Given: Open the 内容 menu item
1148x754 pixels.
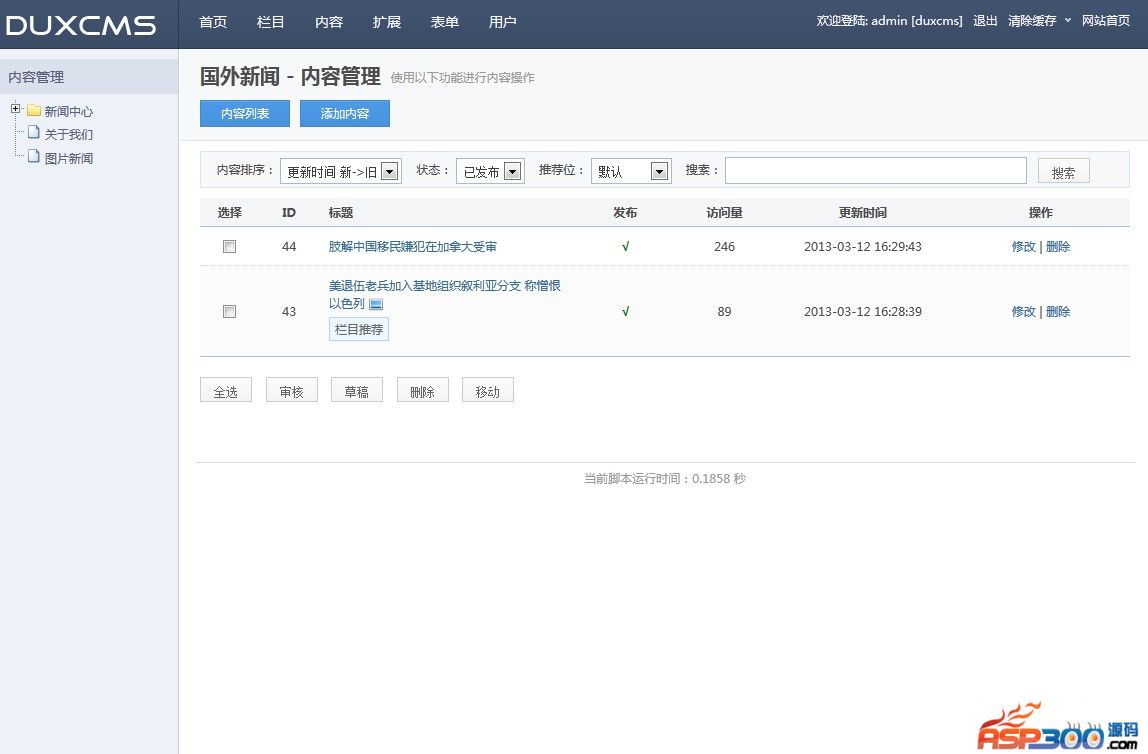Looking at the screenshot, I should tap(329, 22).
